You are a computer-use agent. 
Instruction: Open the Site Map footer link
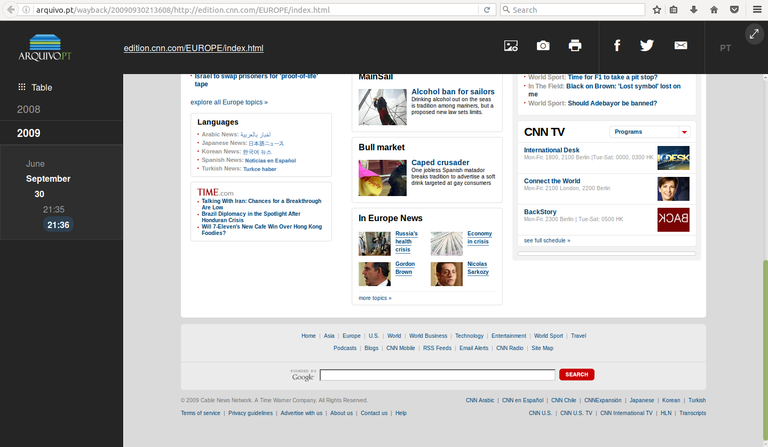(x=542, y=348)
